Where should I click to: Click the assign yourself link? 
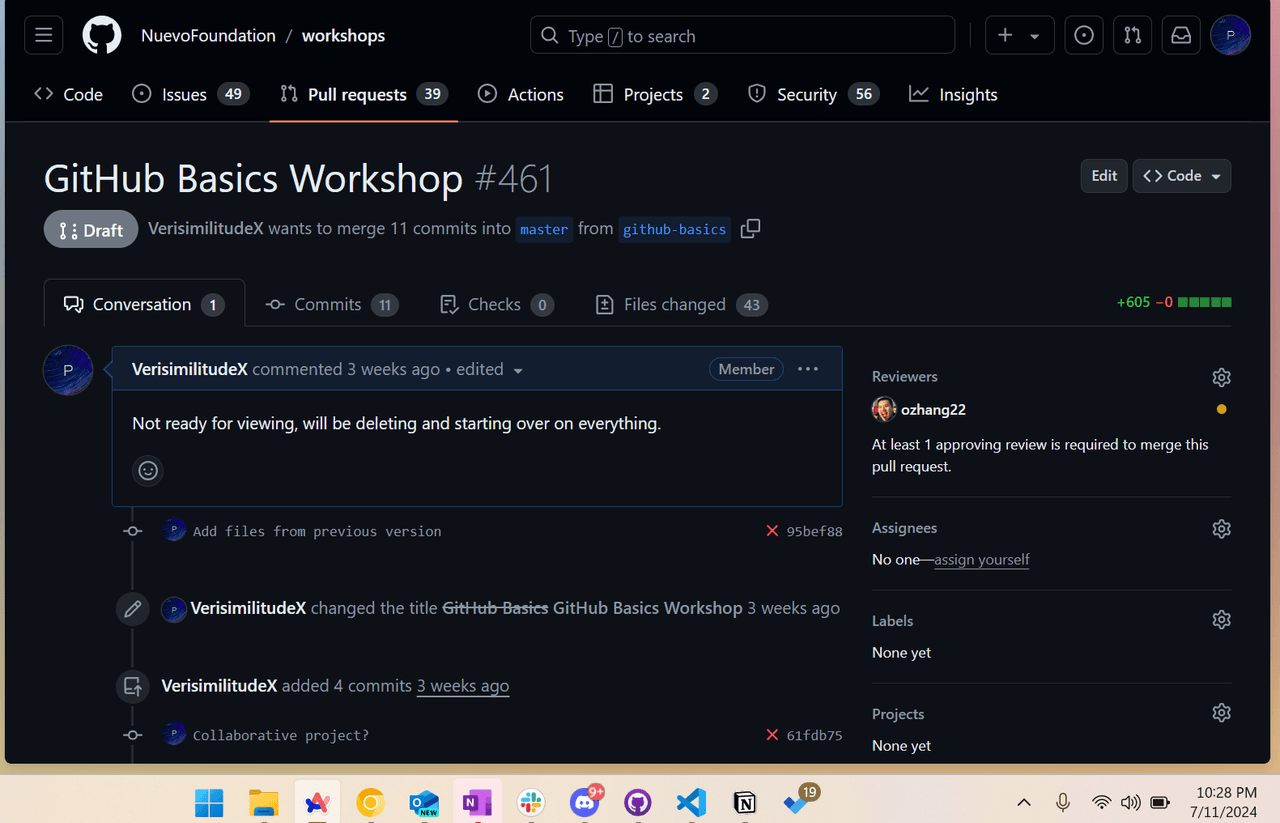click(981, 560)
